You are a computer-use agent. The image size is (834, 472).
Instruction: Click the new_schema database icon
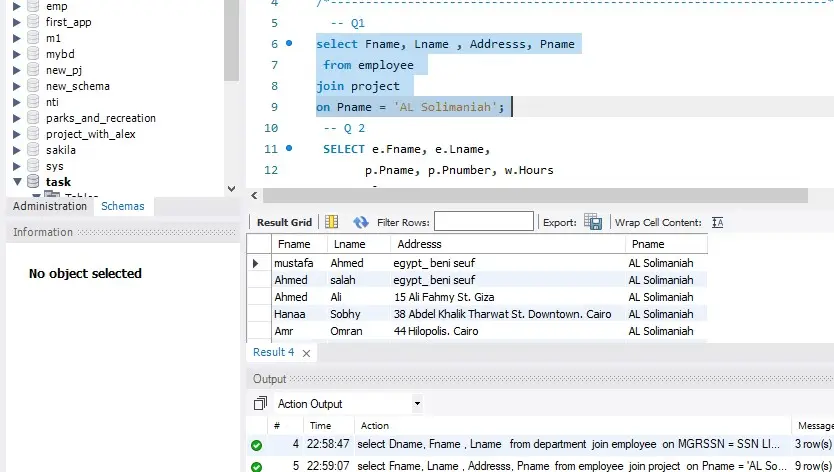pos(33,86)
